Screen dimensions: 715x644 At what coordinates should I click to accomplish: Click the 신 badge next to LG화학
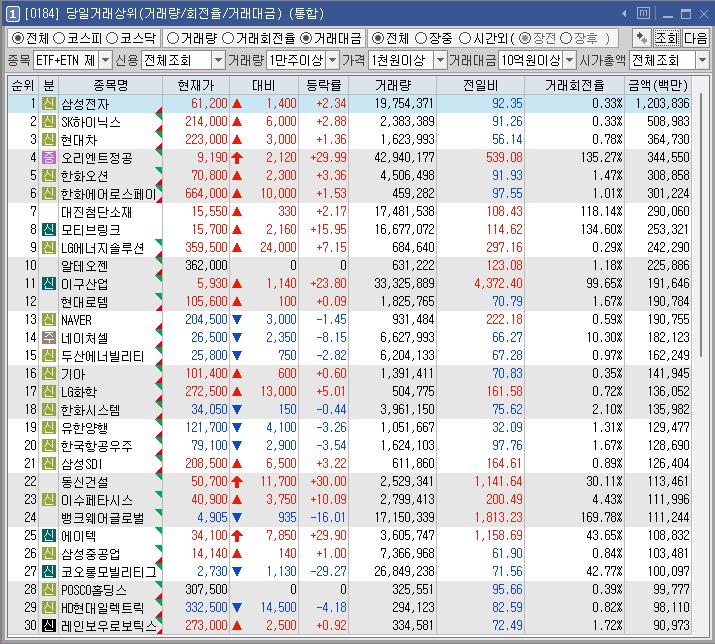(x=49, y=391)
